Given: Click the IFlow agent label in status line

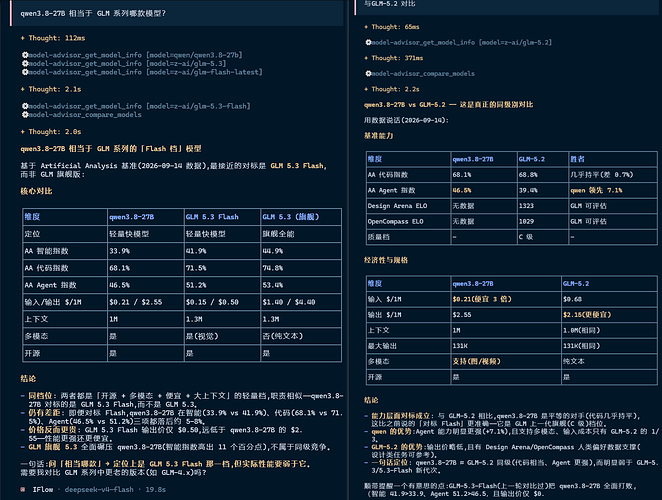Looking at the screenshot, I should pos(43,489).
